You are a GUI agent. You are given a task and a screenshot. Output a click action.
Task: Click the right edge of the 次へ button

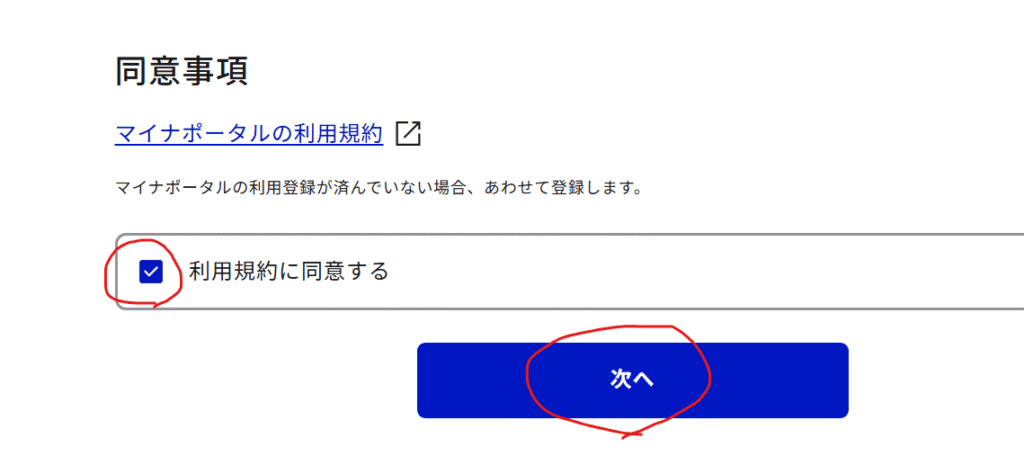[x=840, y=380]
